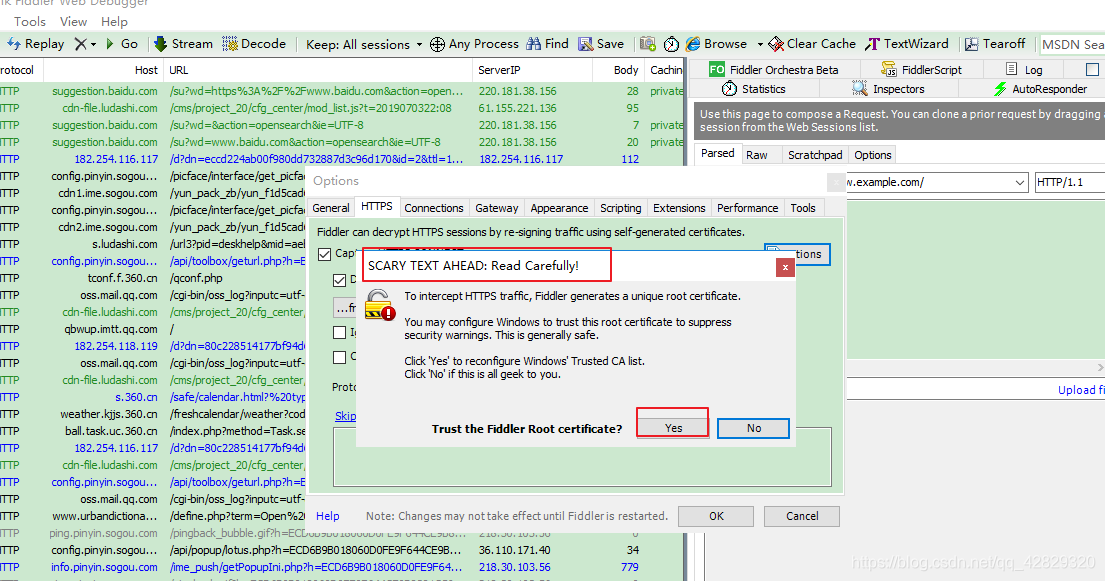Screen dimensions: 1105x581
Task: Open the TextWizard tool
Action: tap(908, 44)
